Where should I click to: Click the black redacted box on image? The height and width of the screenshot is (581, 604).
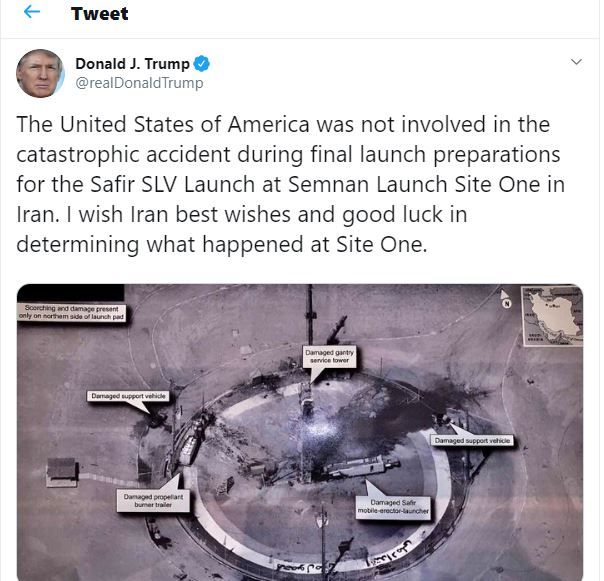[x=71, y=293]
